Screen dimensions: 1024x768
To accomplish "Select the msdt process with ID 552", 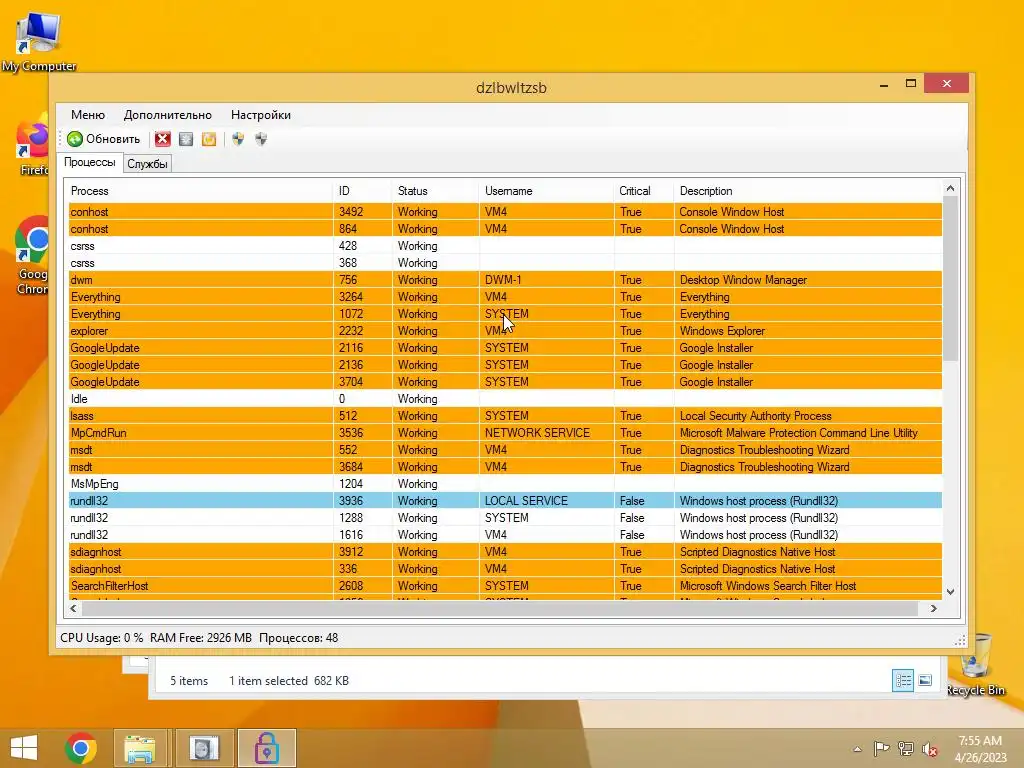I will point(505,449).
